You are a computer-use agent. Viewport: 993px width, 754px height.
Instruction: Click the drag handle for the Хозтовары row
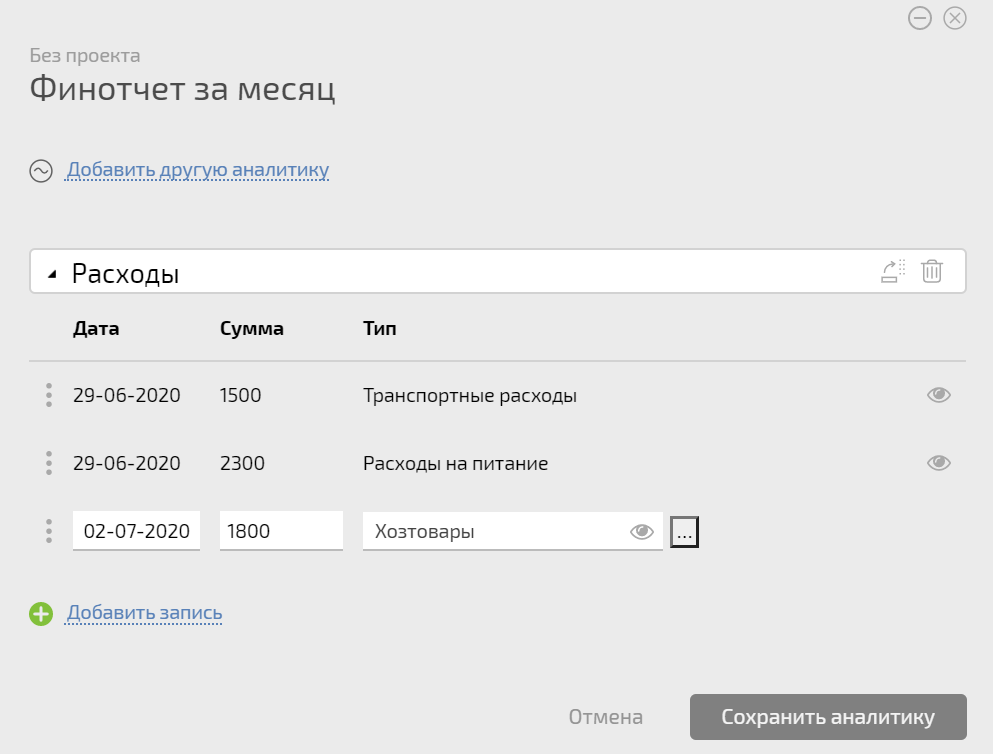pos(49,531)
